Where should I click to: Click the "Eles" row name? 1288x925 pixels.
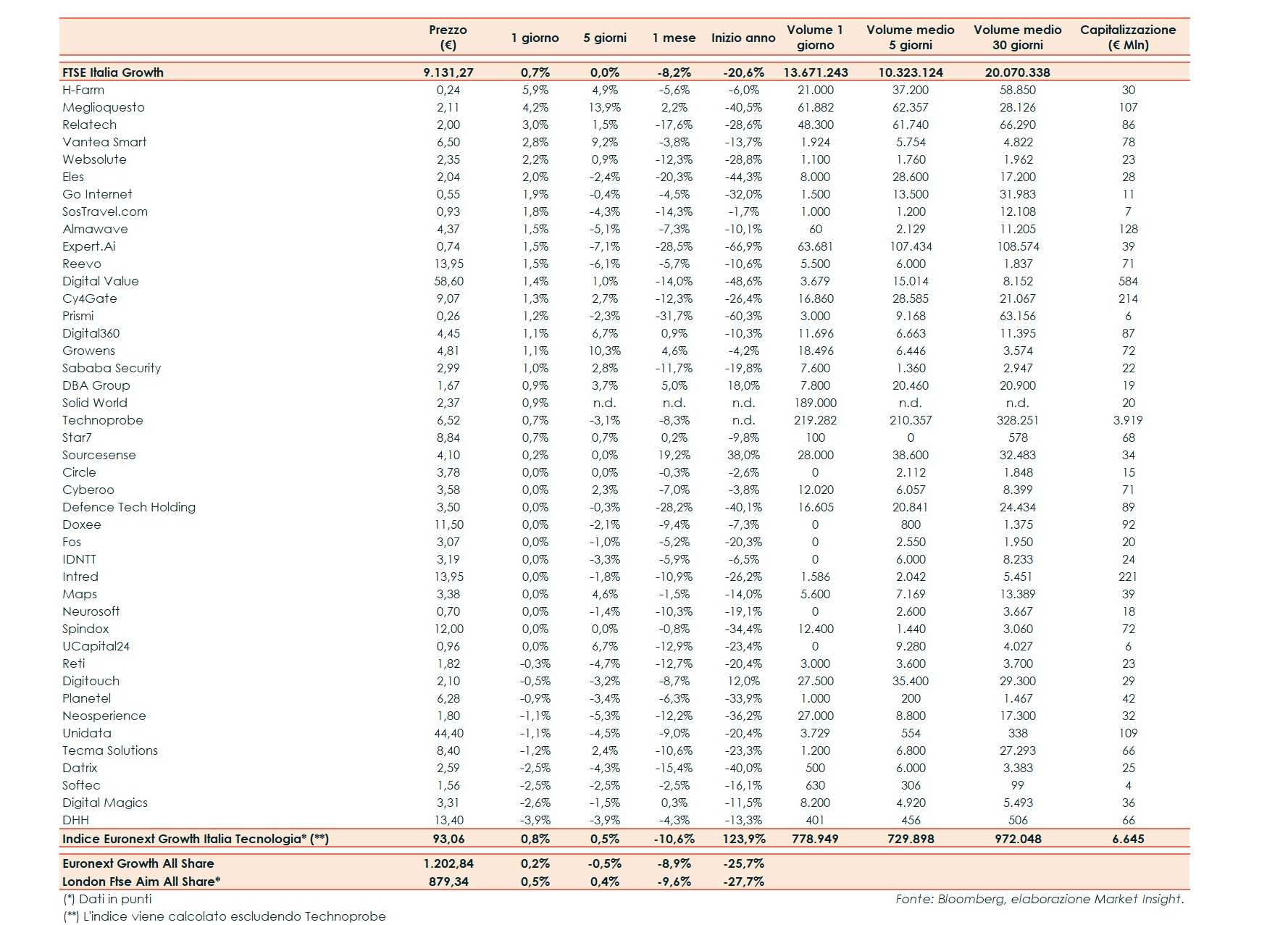coord(73,177)
